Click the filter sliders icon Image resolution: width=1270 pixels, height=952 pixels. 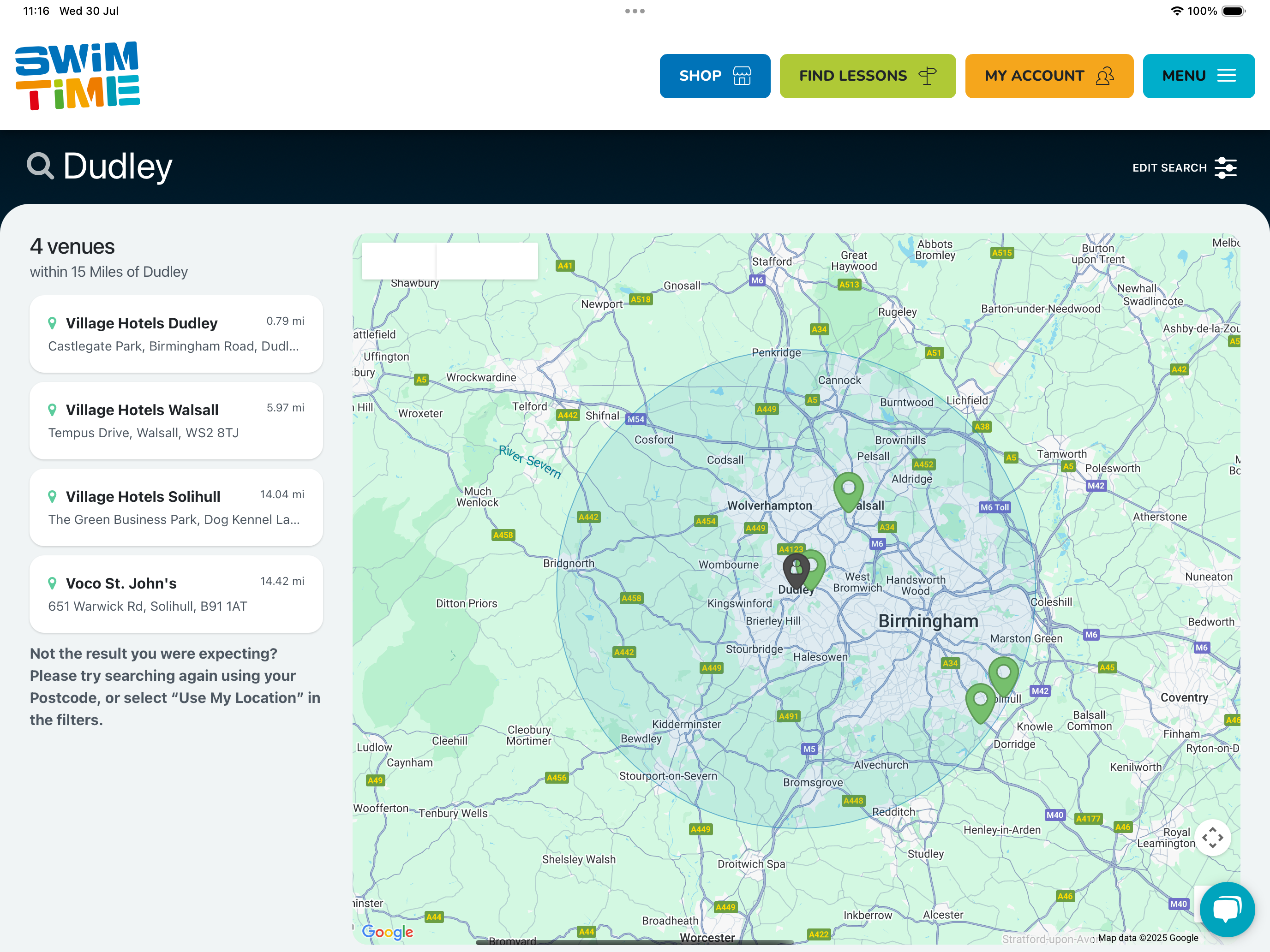[x=1225, y=167]
